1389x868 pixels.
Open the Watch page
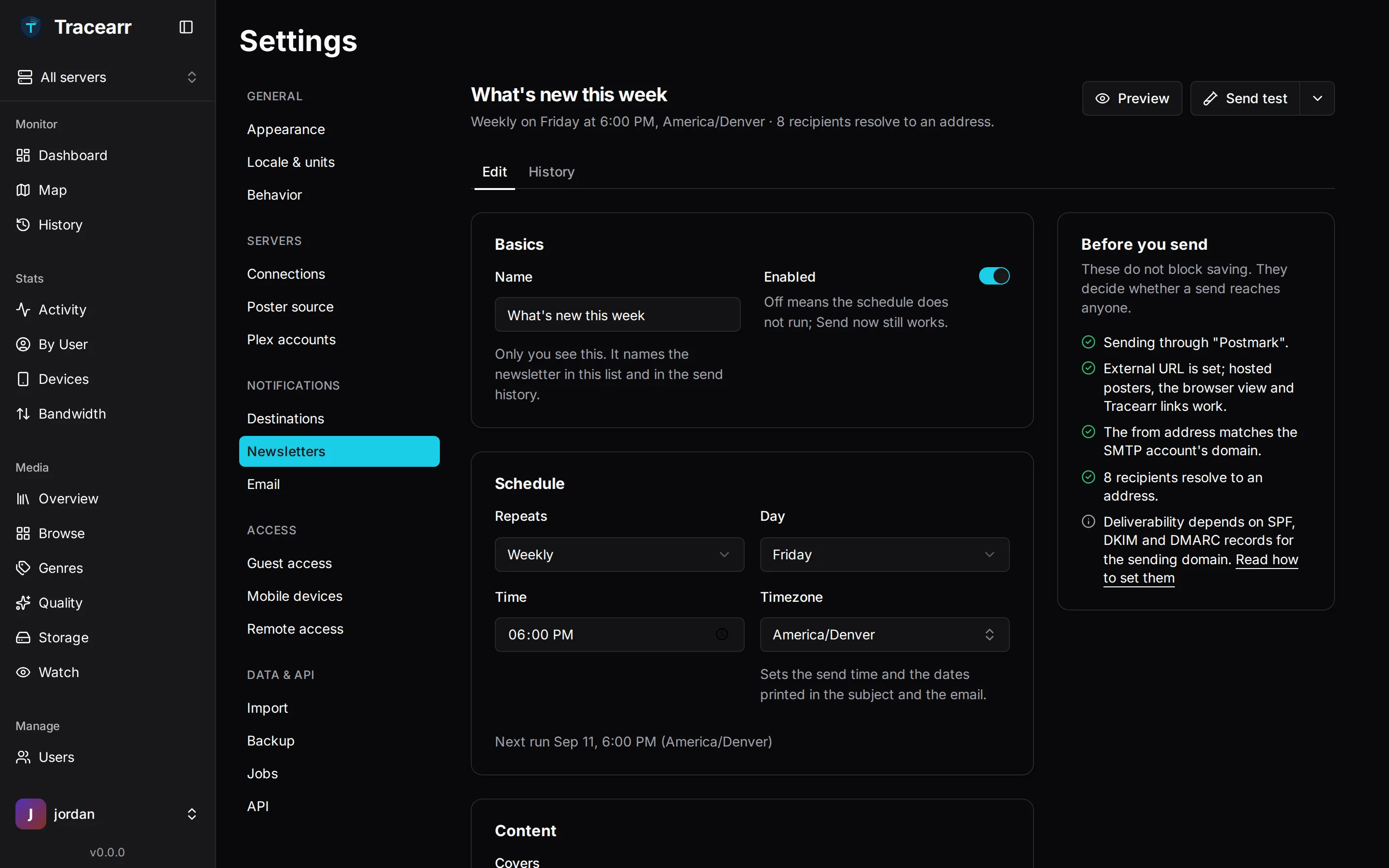[x=108, y=672]
